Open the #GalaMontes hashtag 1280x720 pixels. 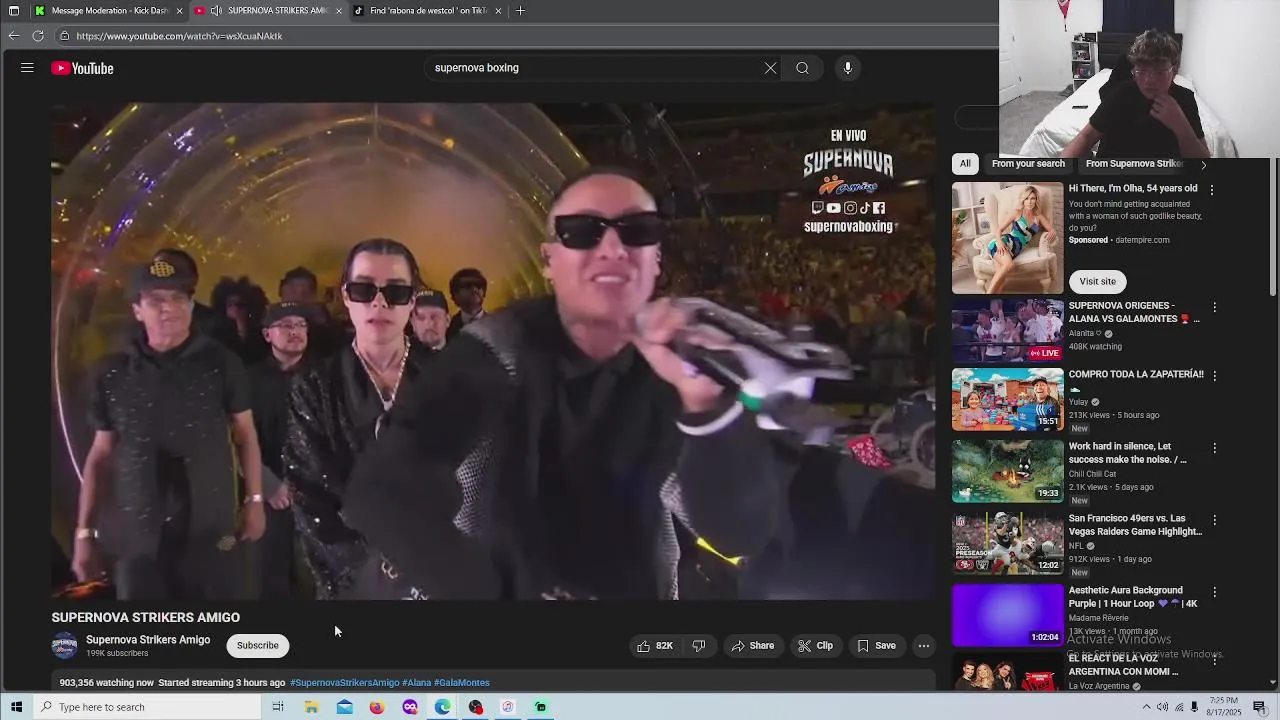click(x=461, y=683)
